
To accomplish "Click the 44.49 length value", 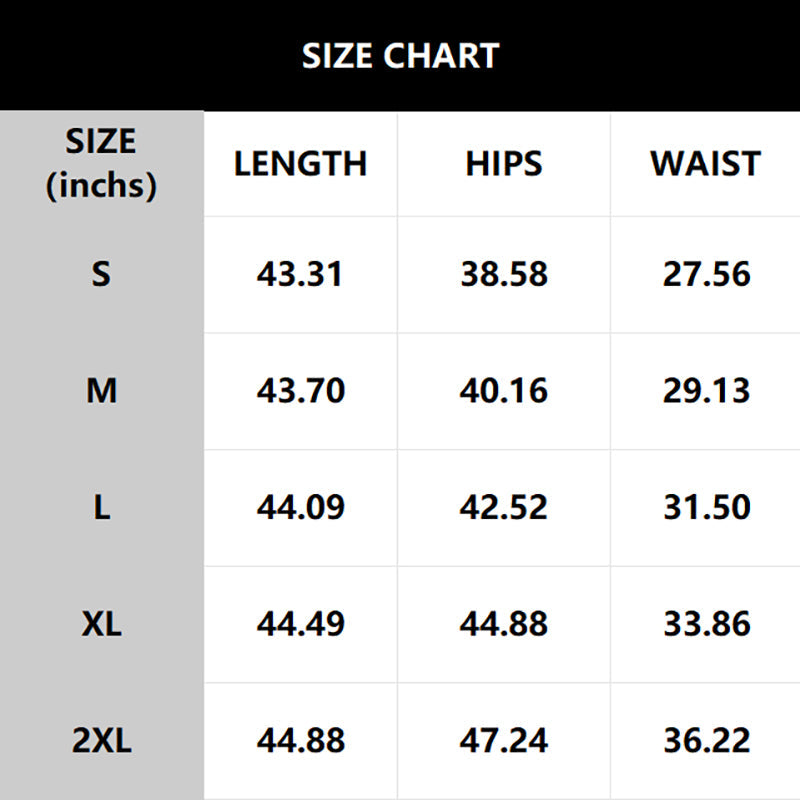I will tap(300, 624).
